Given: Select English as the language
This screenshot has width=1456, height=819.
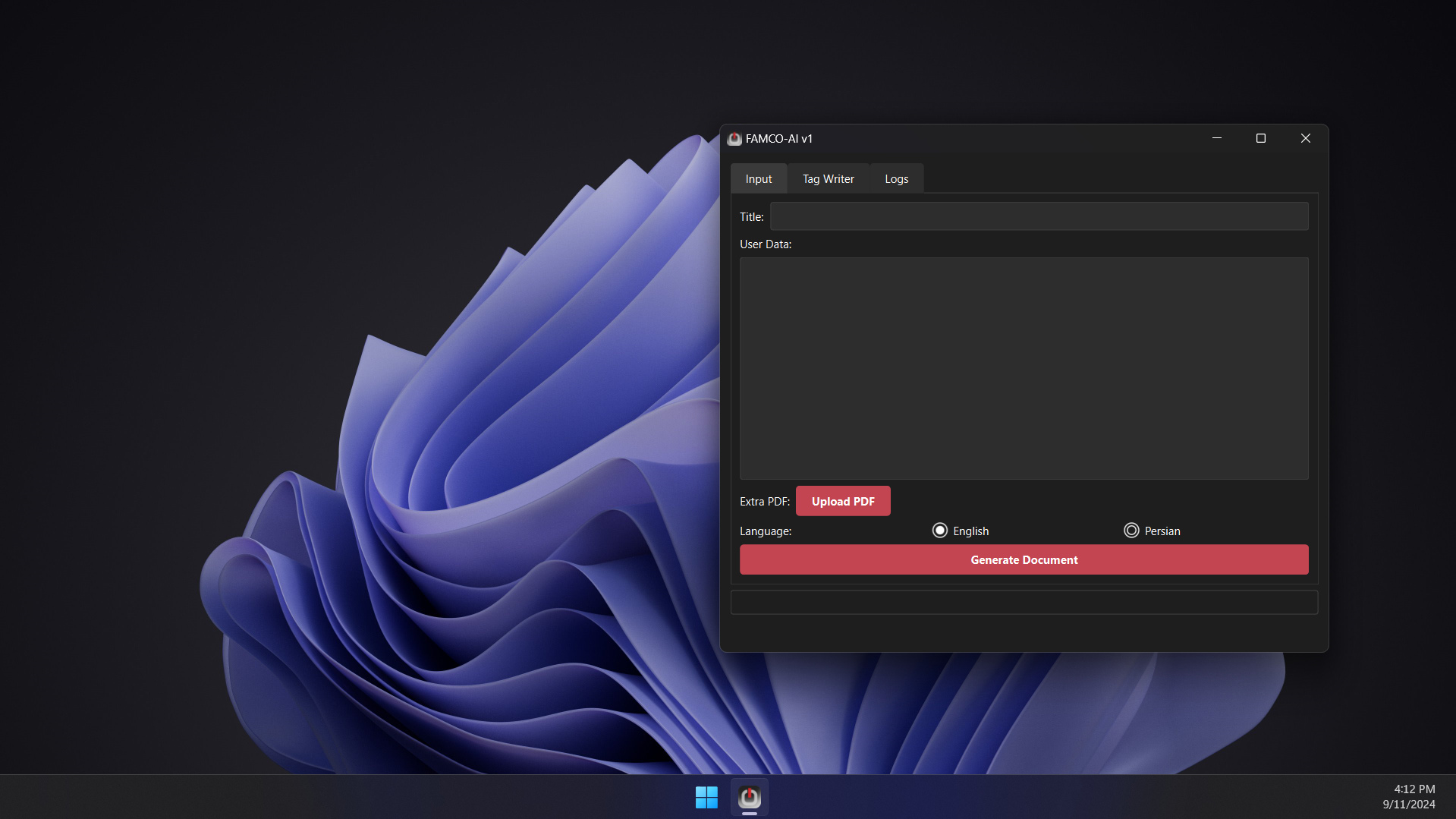Looking at the screenshot, I should pyautogui.click(x=940, y=531).
